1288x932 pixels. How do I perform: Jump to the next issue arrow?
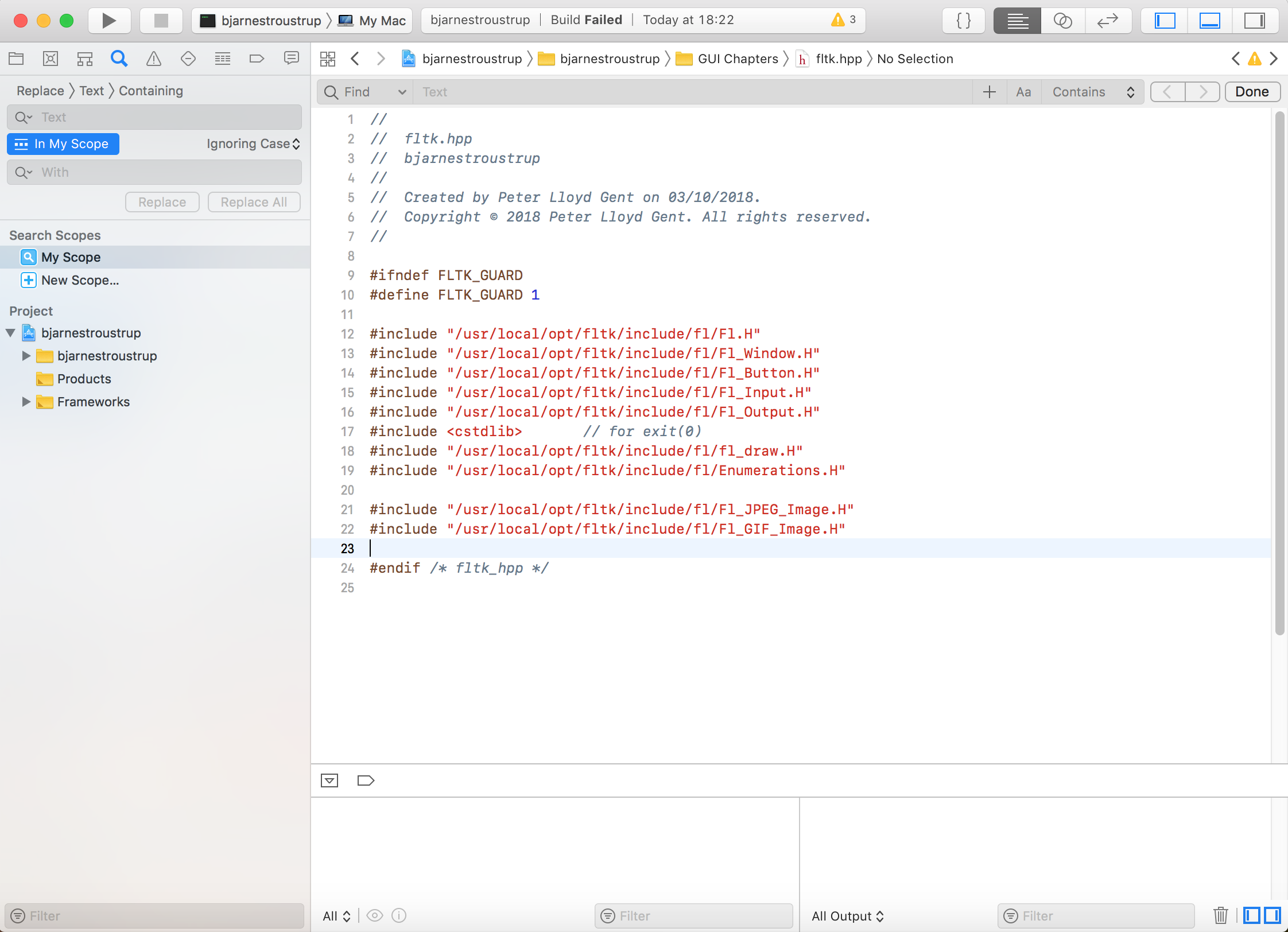(x=1274, y=59)
